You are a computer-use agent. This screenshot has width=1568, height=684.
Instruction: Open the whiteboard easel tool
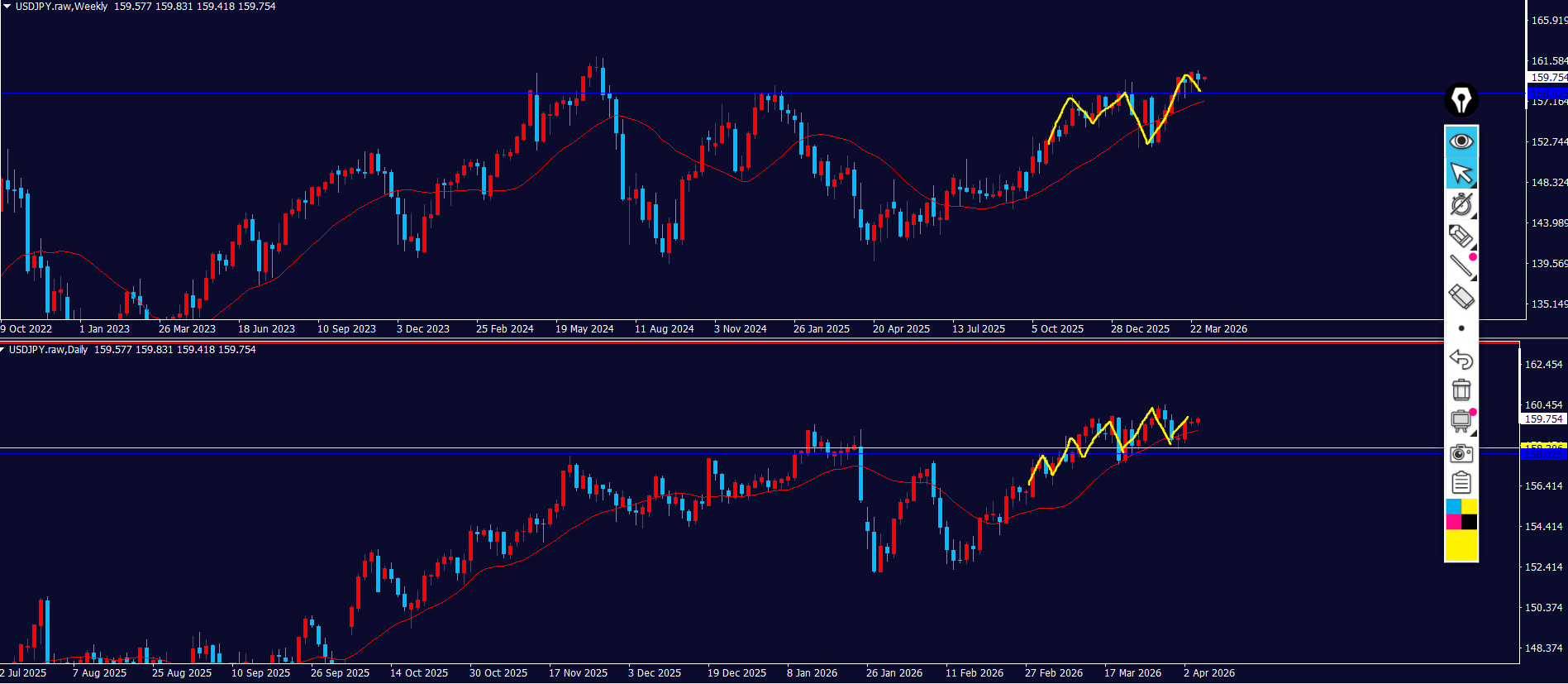[1461, 421]
